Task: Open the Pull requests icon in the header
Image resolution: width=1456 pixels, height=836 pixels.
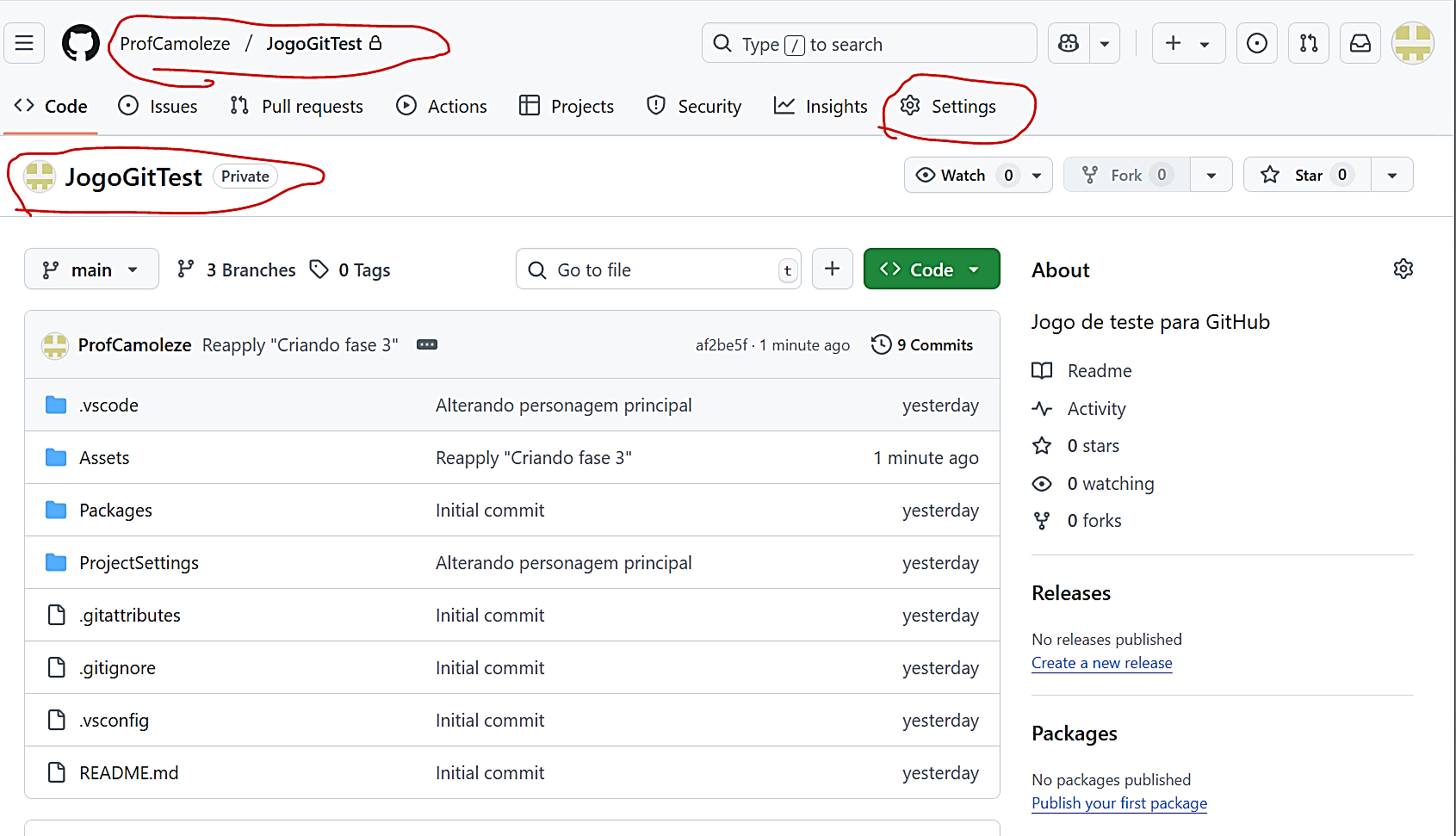Action: (1309, 43)
